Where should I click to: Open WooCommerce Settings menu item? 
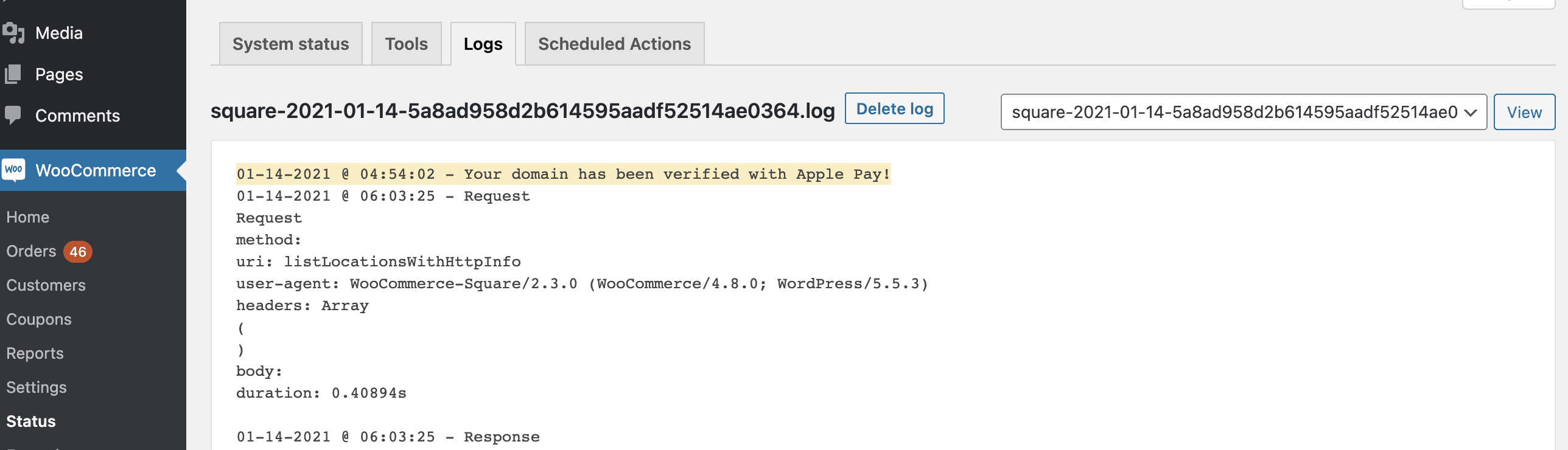tap(37, 387)
